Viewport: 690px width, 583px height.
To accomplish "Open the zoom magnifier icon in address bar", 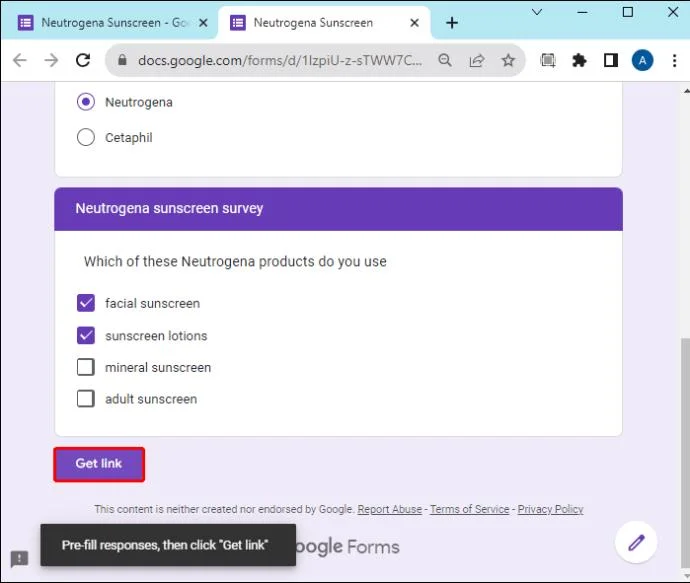I will pyautogui.click(x=445, y=60).
